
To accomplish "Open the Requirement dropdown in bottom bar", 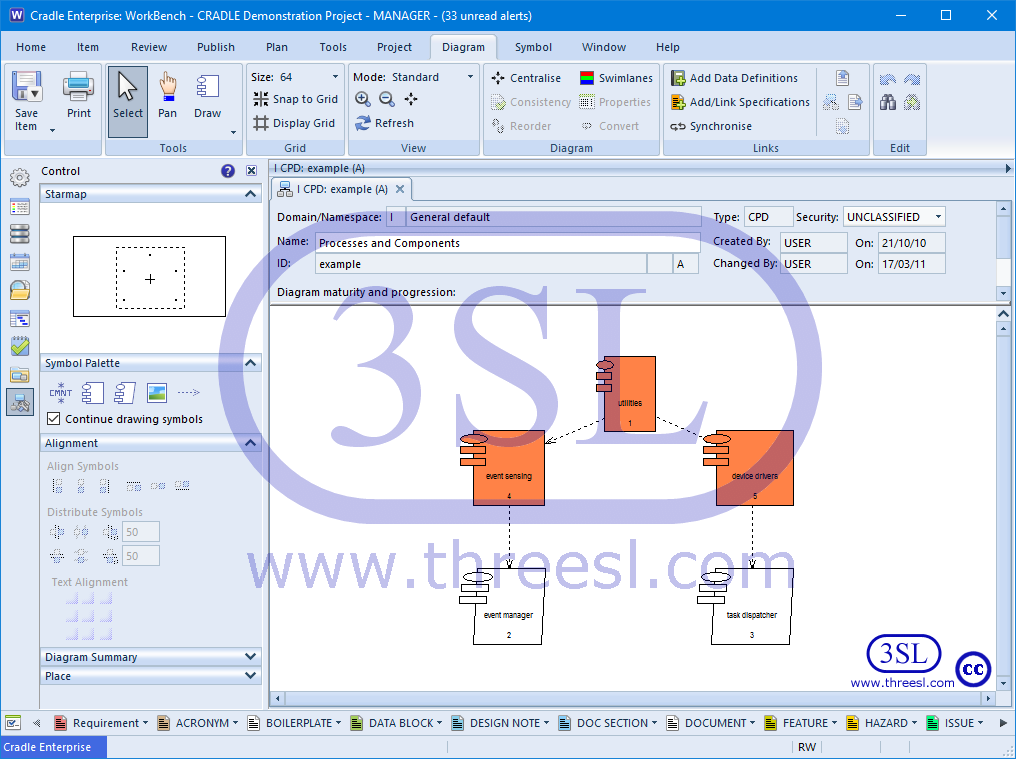I will click(145, 723).
